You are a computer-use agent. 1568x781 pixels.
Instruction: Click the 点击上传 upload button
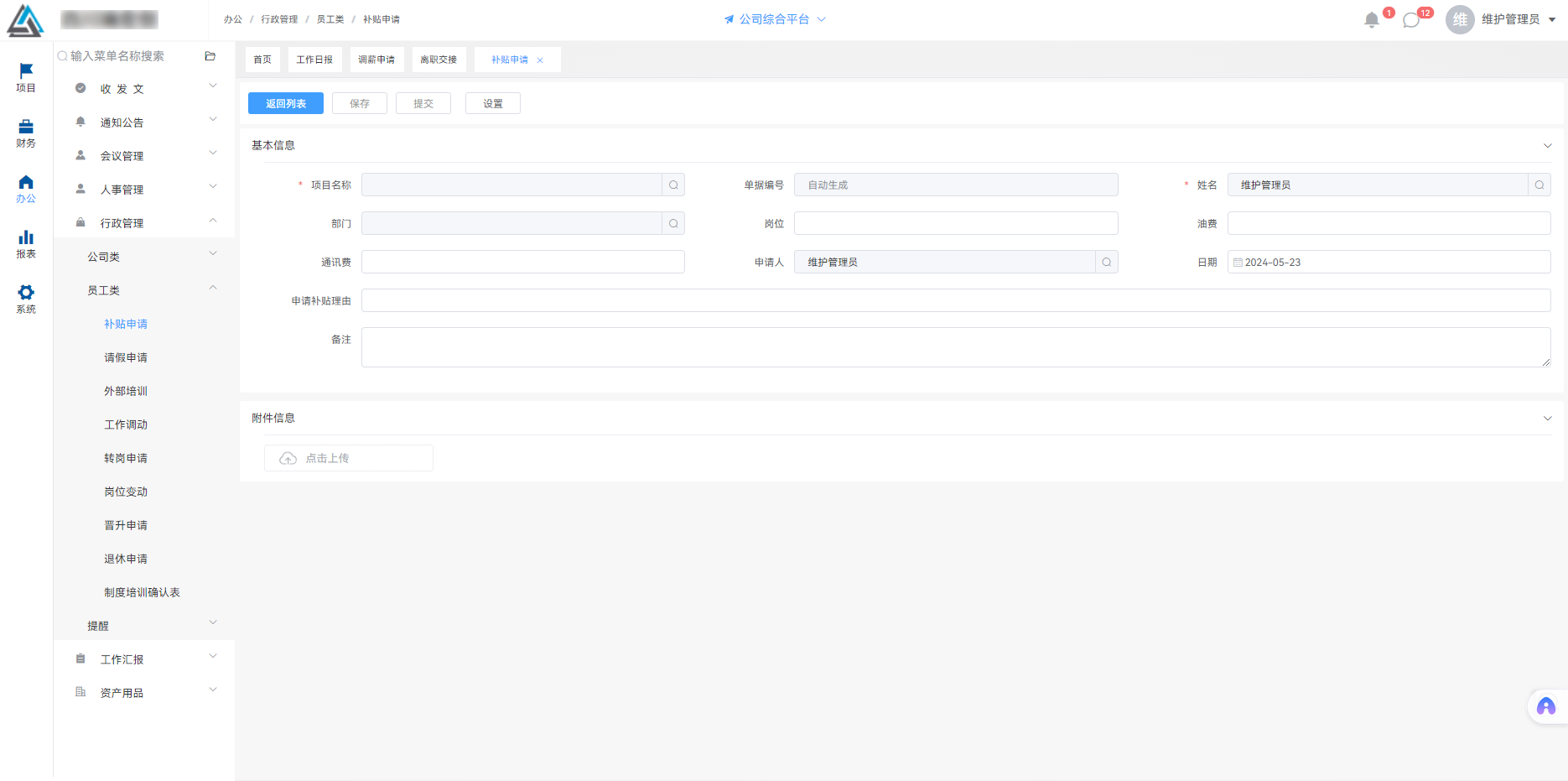click(x=349, y=458)
